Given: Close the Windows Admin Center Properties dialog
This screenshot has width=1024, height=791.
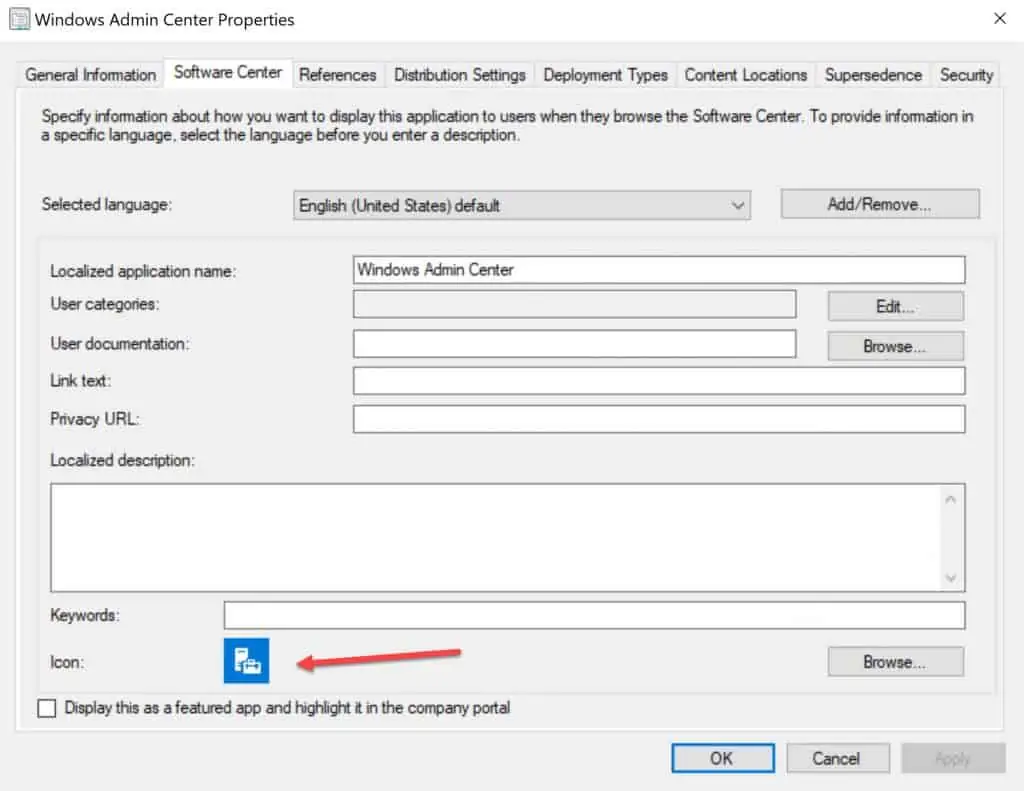Looking at the screenshot, I should click(1000, 19).
